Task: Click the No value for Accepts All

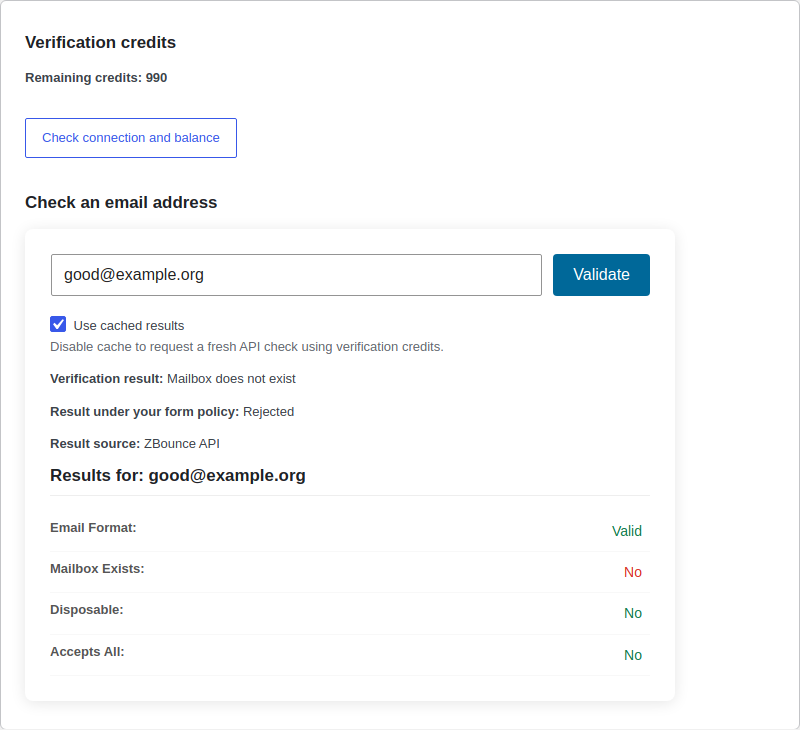Action: click(x=633, y=655)
